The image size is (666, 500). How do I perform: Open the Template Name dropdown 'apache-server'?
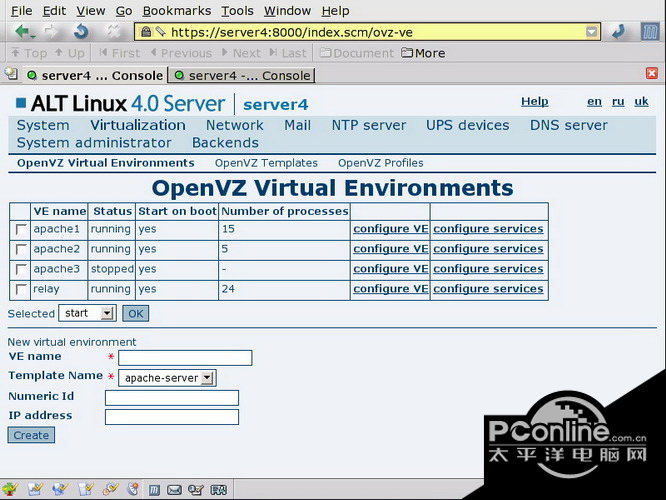click(x=167, y=378)
